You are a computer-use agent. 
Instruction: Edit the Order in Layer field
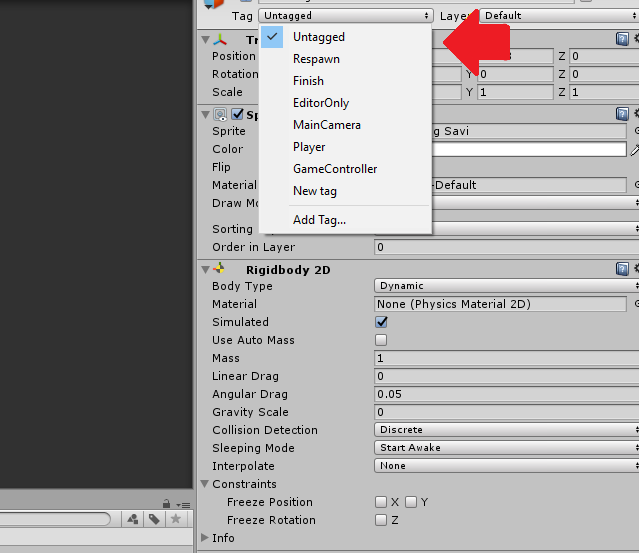(506, 247)
